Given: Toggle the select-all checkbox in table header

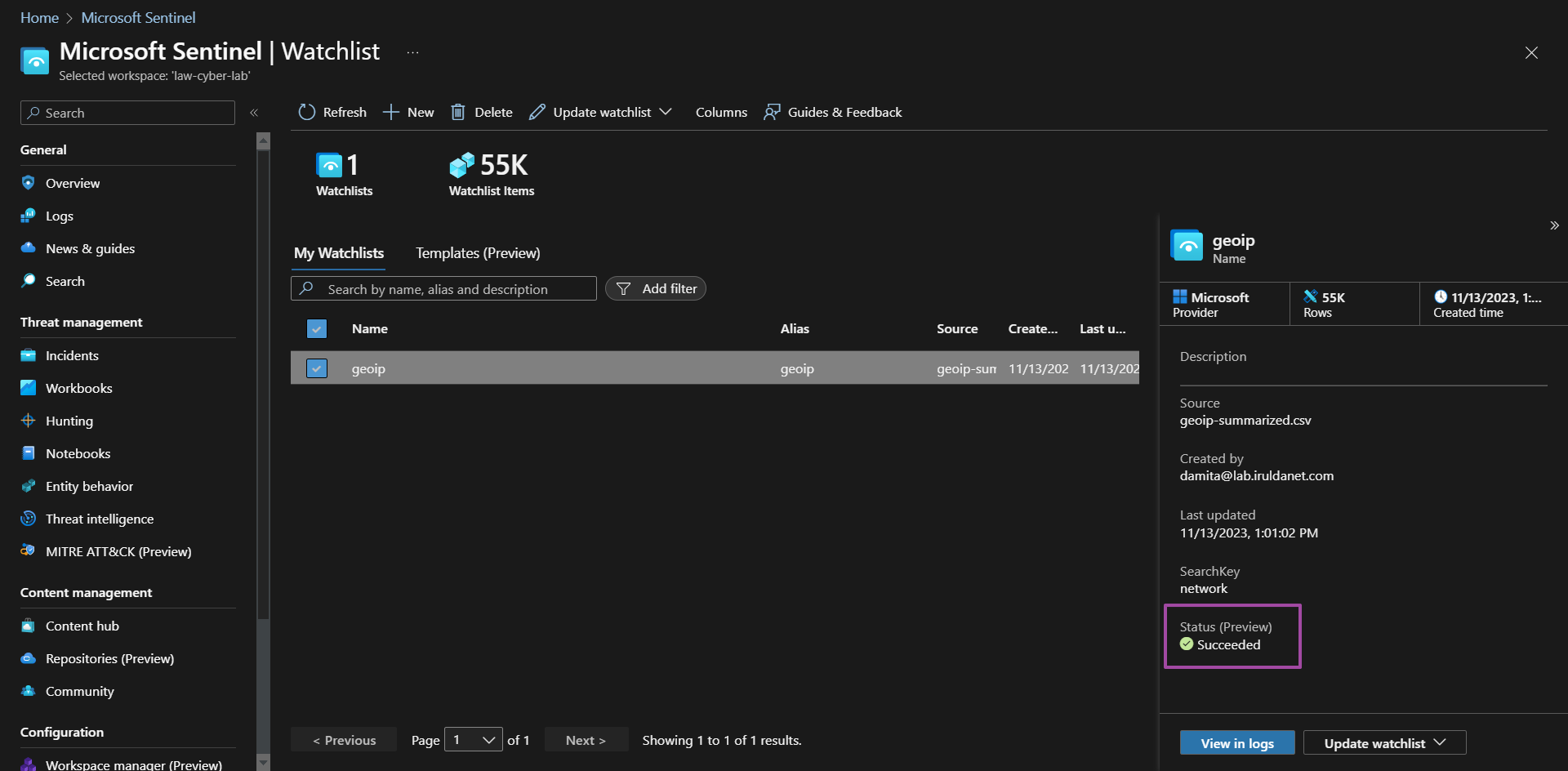Looking at the screenshot, I should click(x=317, y=329).
